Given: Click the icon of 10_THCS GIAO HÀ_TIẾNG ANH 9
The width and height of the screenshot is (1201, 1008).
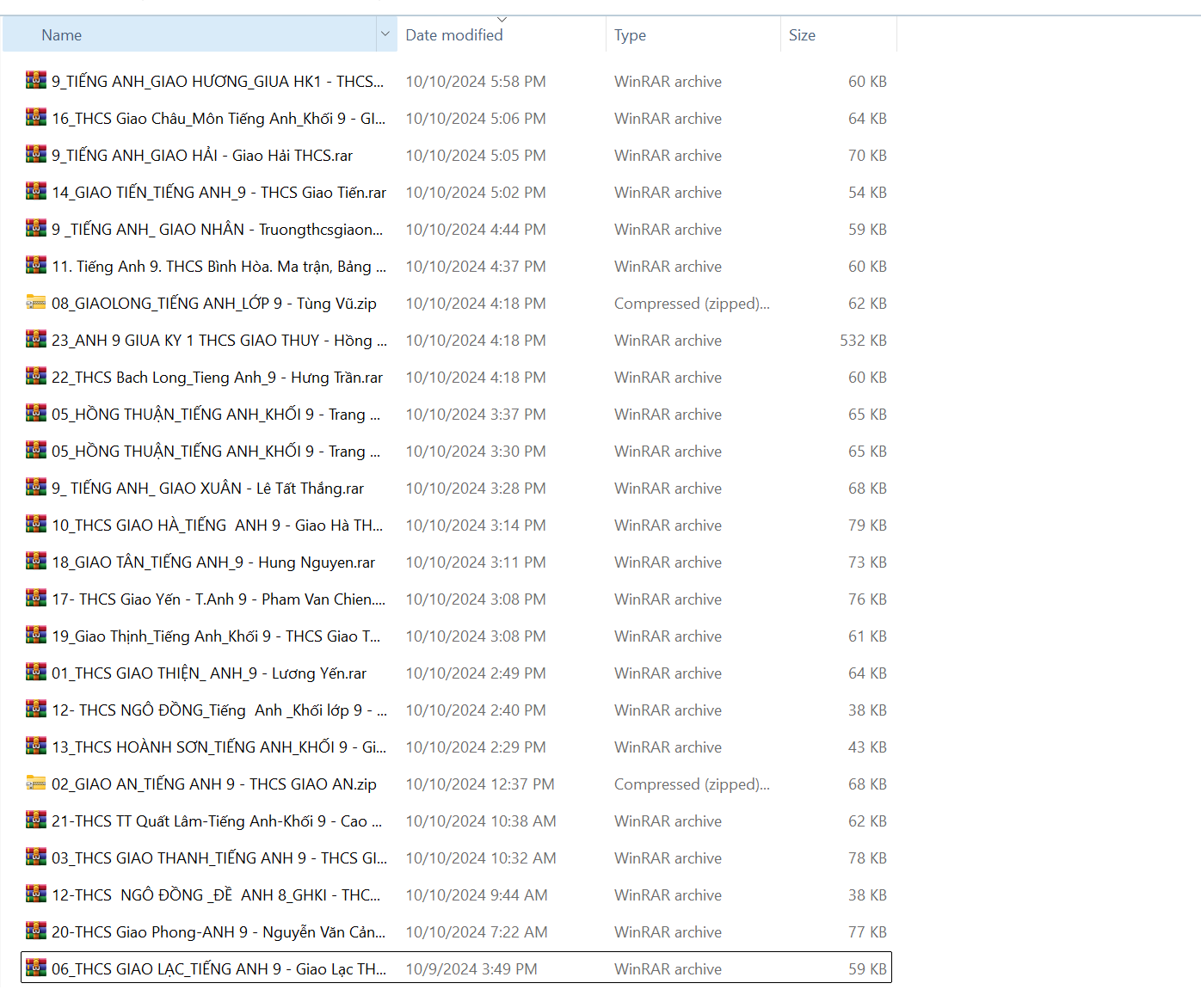Looking at the screenshot, I should 36,524.
